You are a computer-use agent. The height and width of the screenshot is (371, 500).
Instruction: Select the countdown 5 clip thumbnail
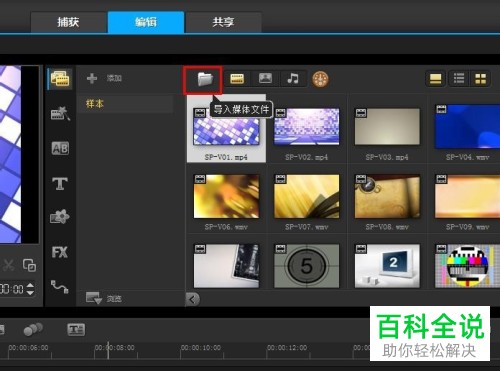(x=307, y=266)
